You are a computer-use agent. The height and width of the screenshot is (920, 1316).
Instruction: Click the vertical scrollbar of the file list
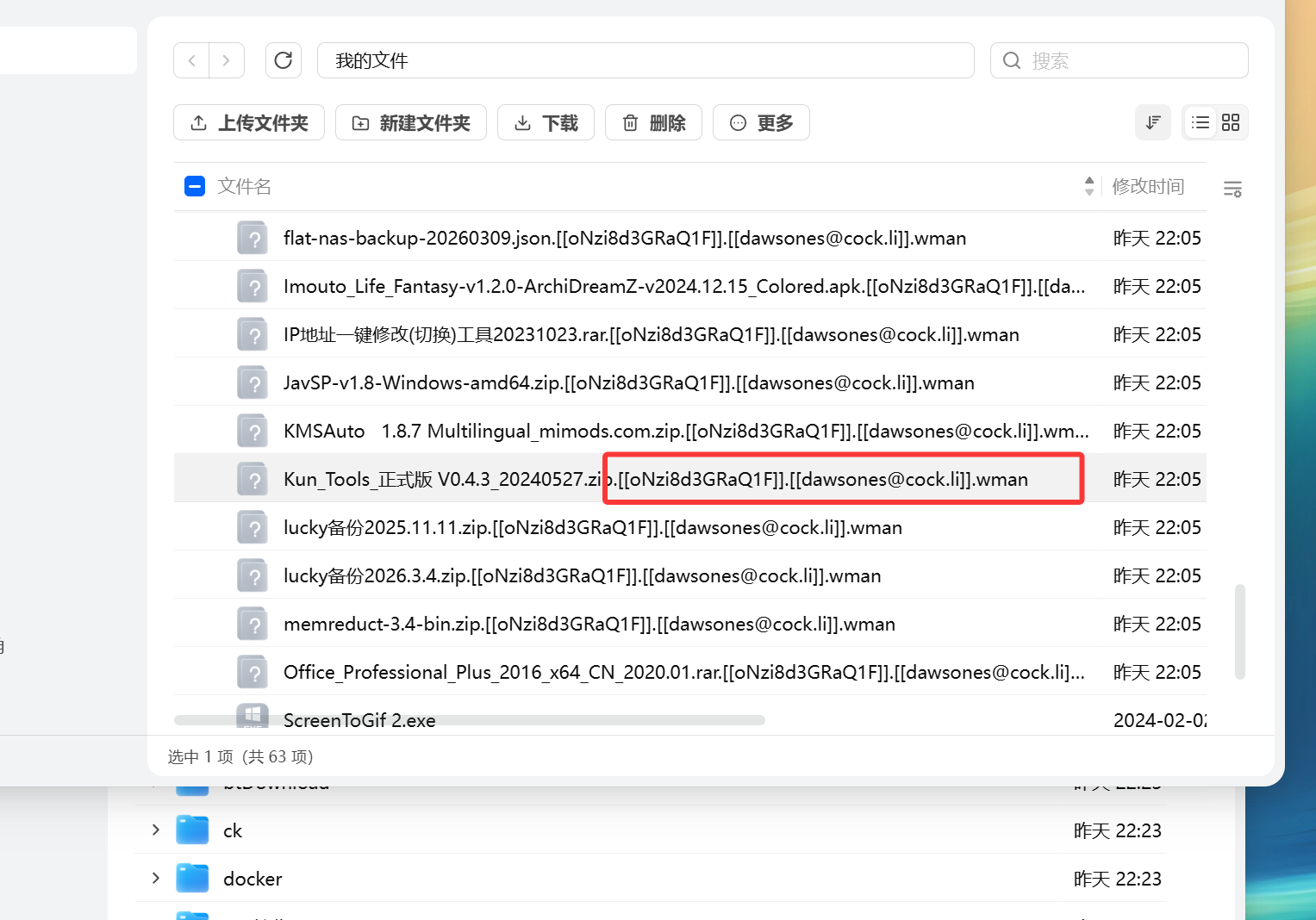coord(1240,632)
